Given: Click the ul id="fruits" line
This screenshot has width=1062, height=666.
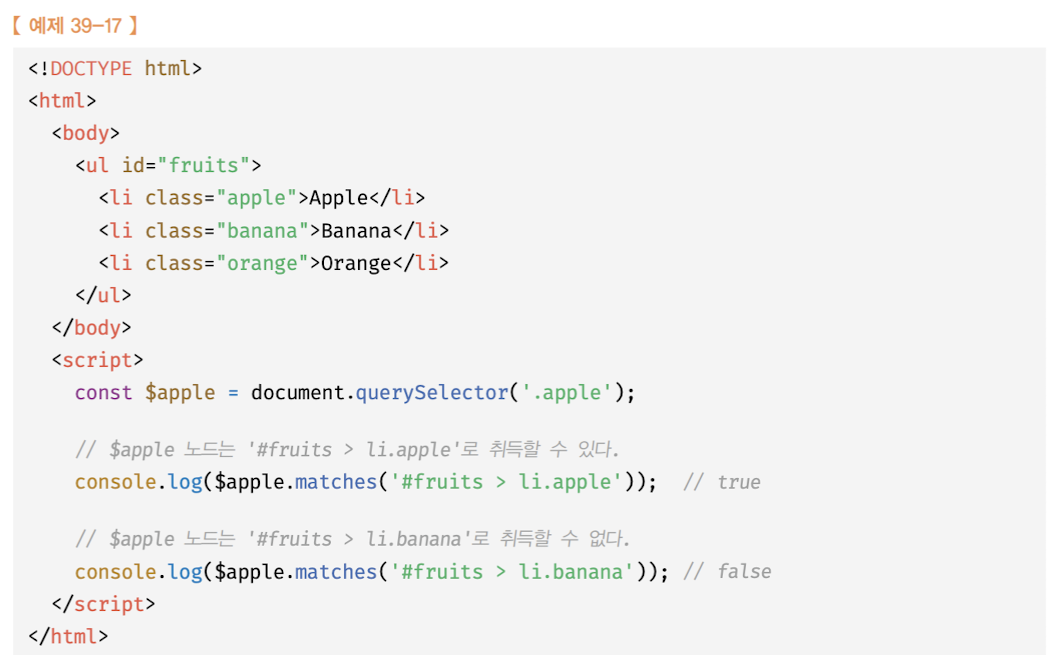Looking at the screenshot, I should (168, 165).
